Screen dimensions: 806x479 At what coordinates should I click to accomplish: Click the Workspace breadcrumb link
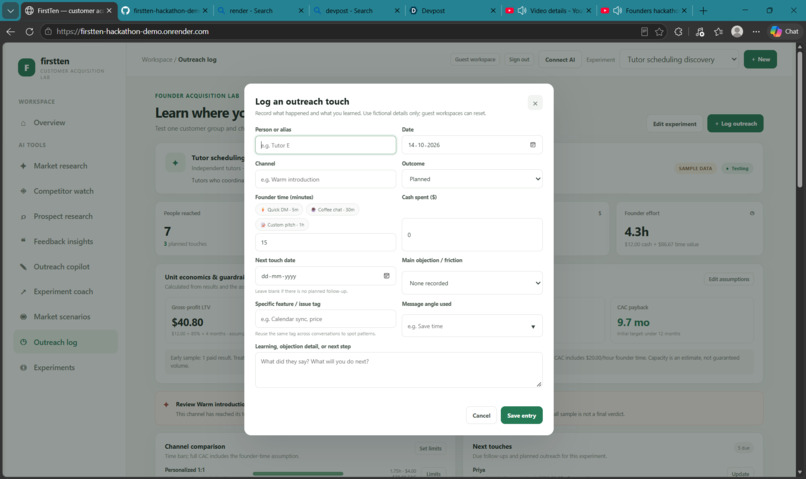[157, 60]
